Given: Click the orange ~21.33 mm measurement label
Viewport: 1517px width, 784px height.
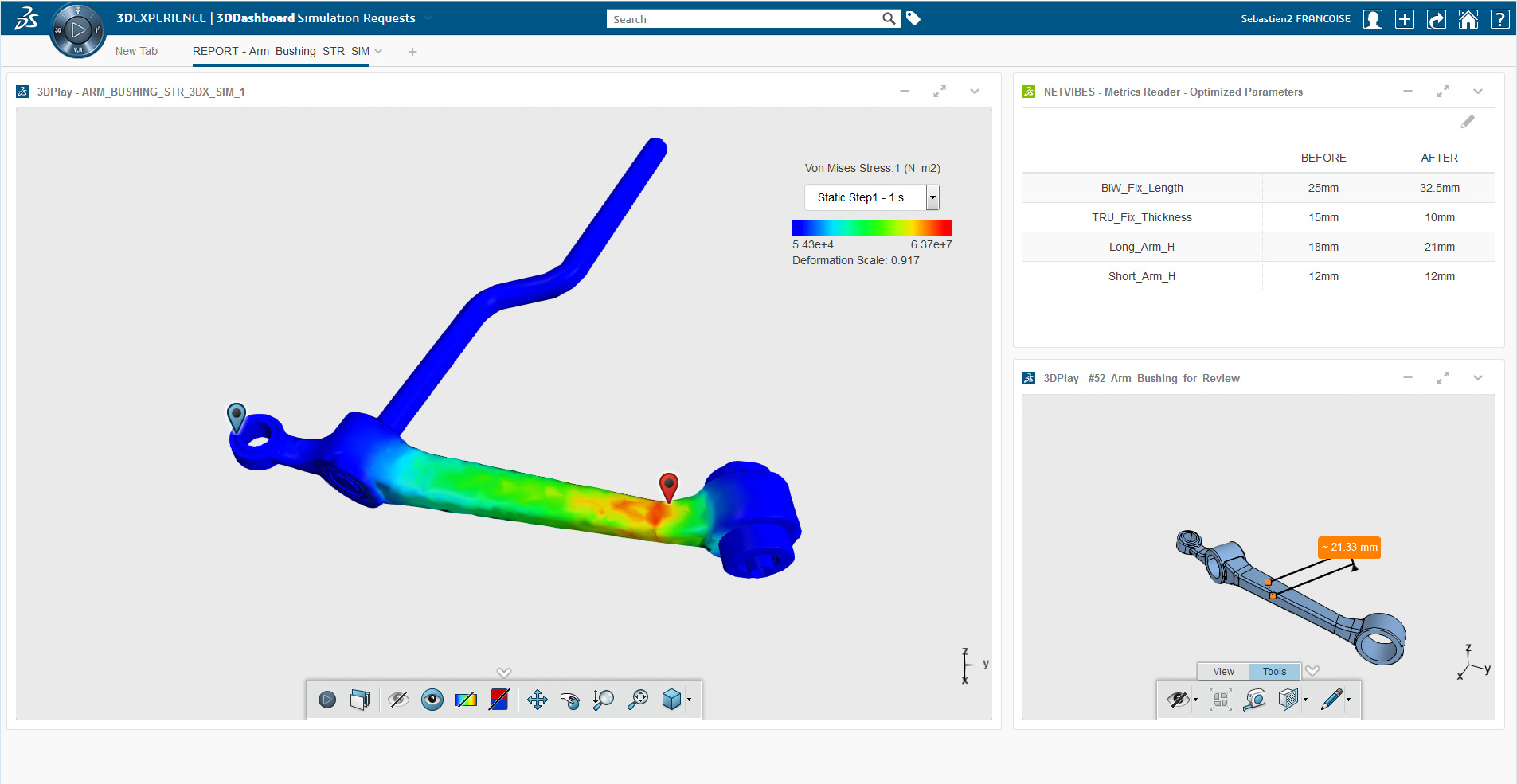Looking at the screenshot, I should [x=1349, y=548].
